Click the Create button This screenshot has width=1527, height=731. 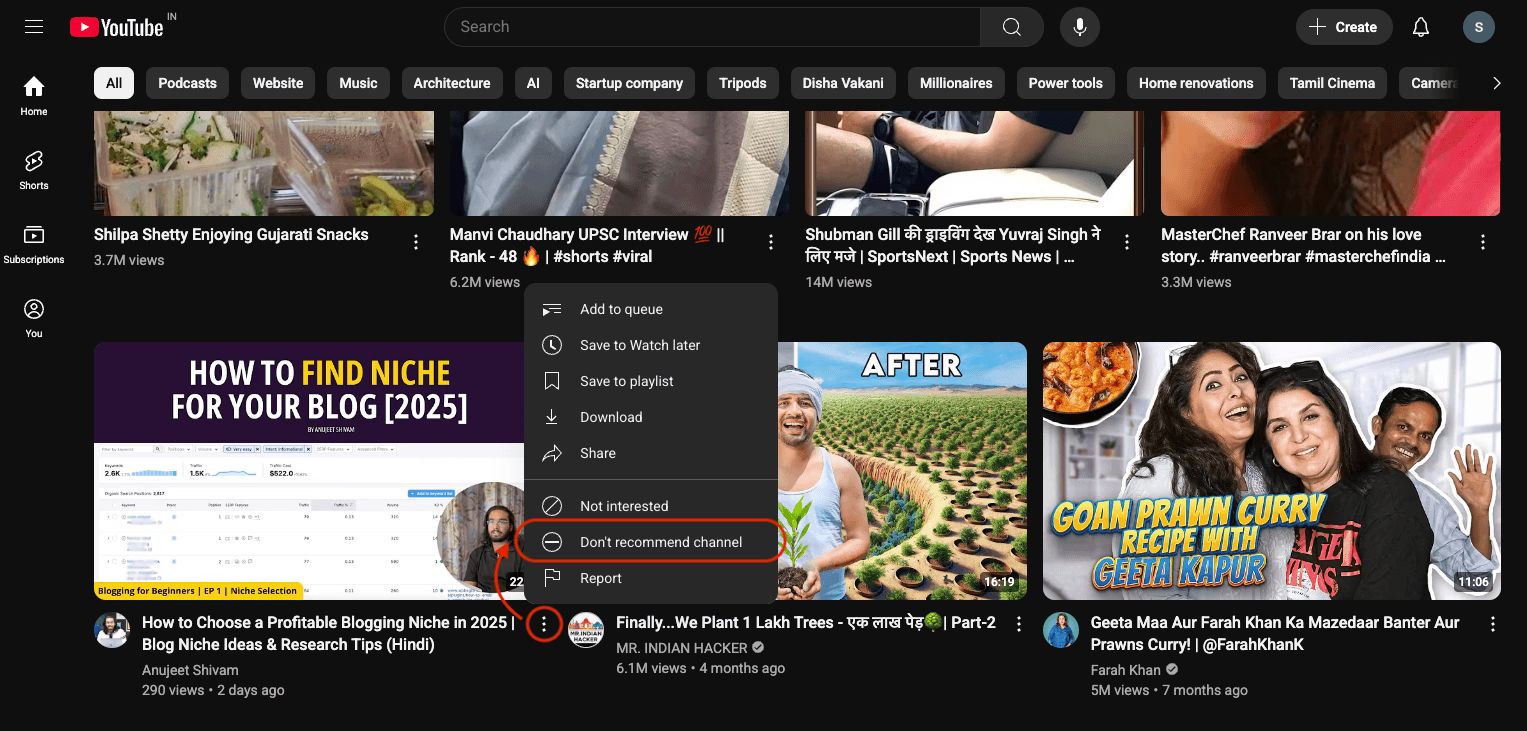coord(1344,27)
